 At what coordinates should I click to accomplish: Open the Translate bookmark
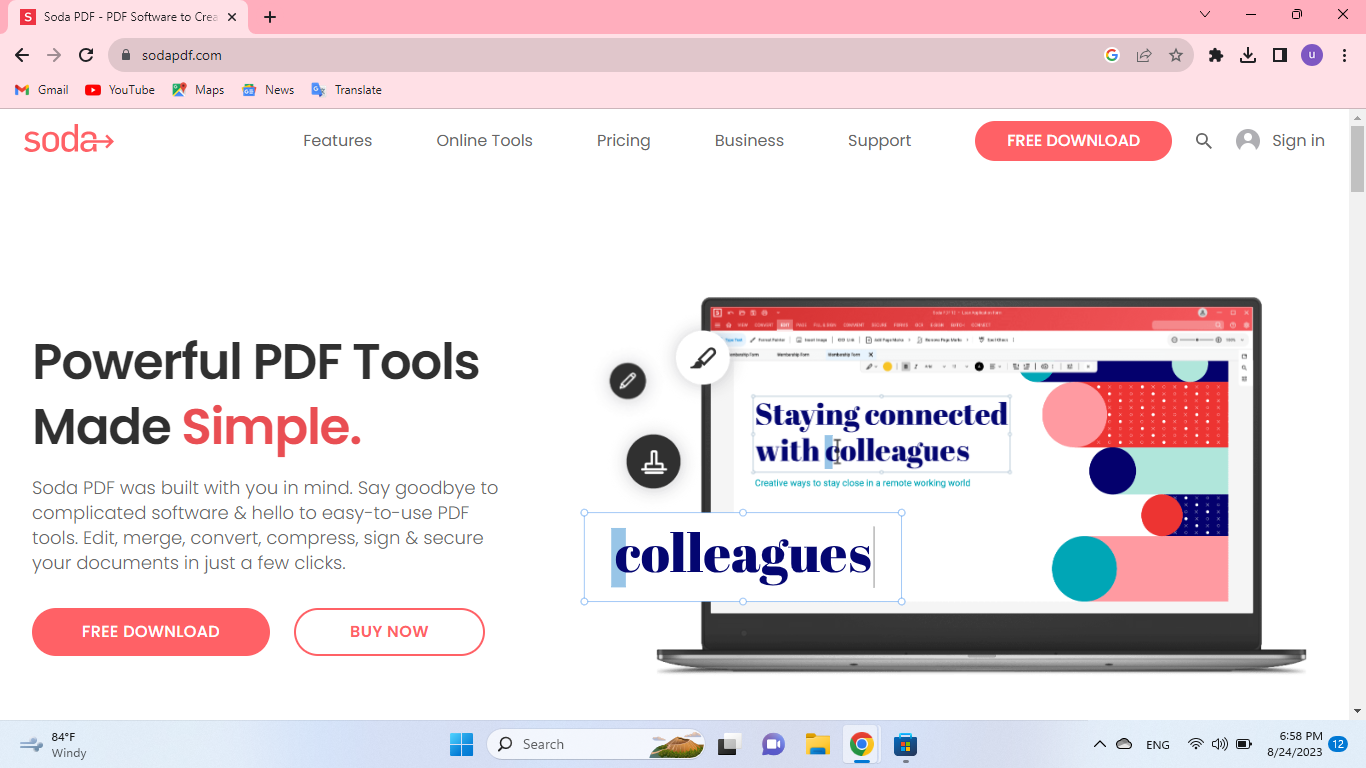[x=347, y=90]
